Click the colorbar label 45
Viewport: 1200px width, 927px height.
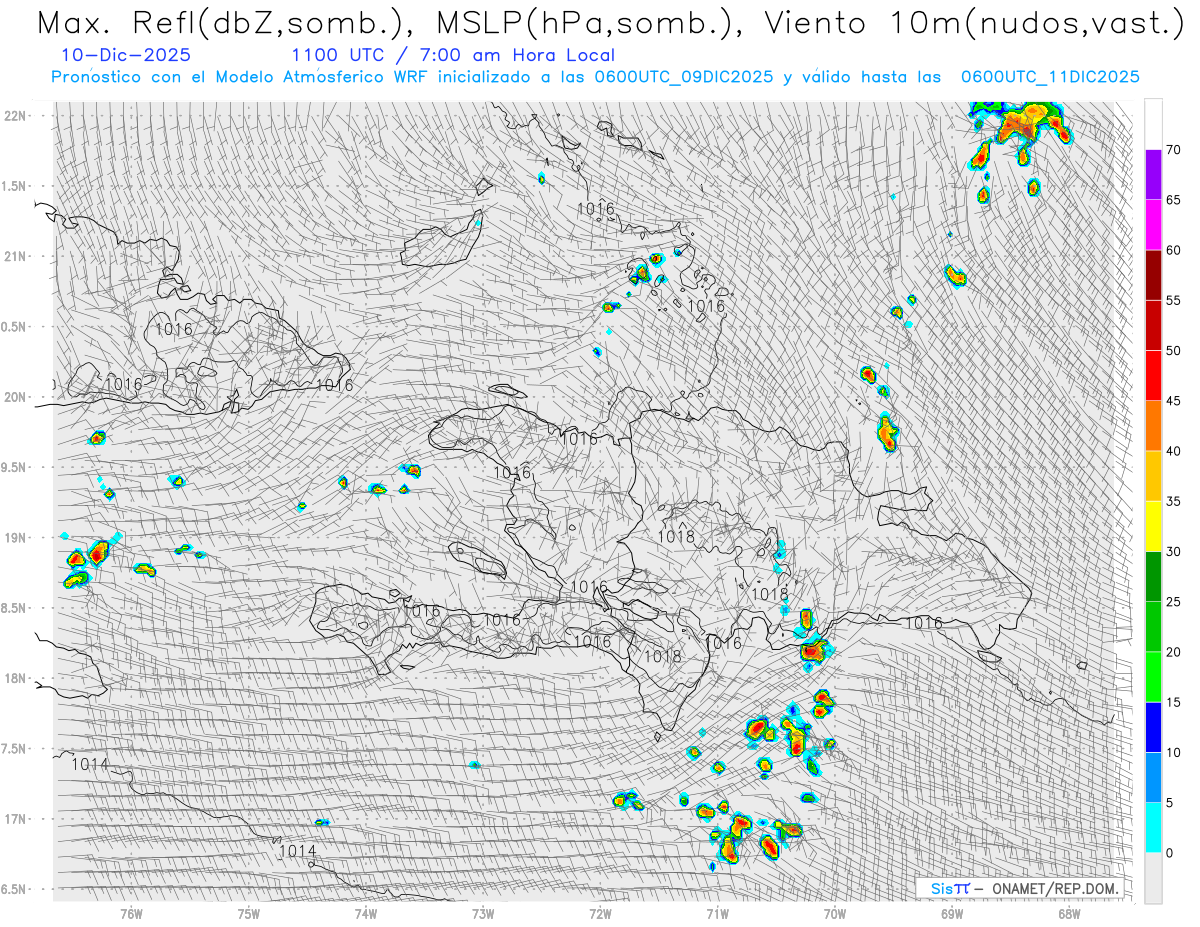coord(1173,401)
